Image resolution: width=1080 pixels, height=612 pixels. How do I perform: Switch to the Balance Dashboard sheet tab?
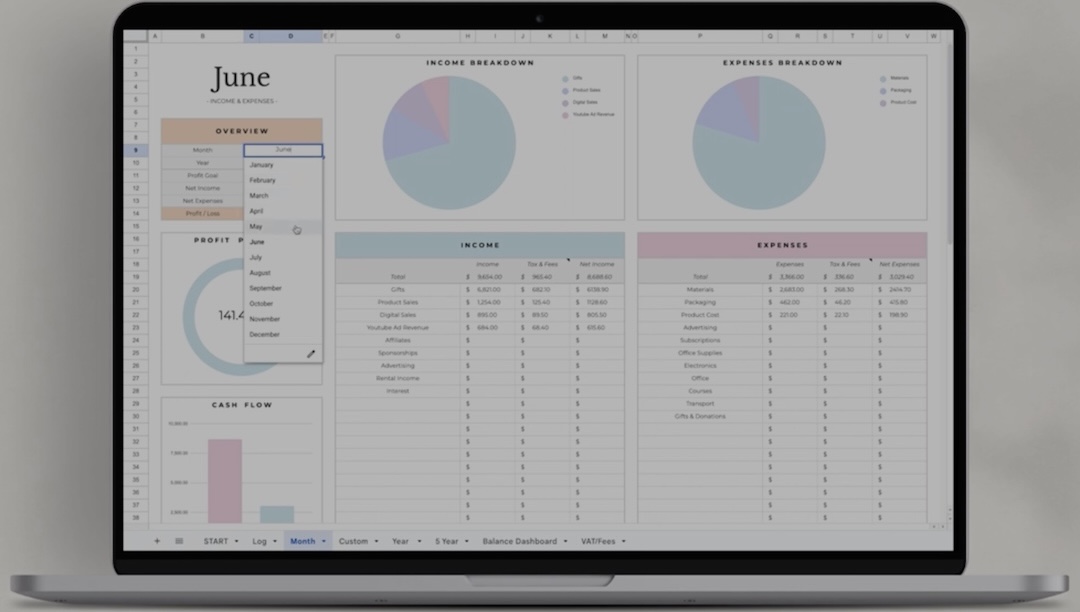[x=519, y=541]
